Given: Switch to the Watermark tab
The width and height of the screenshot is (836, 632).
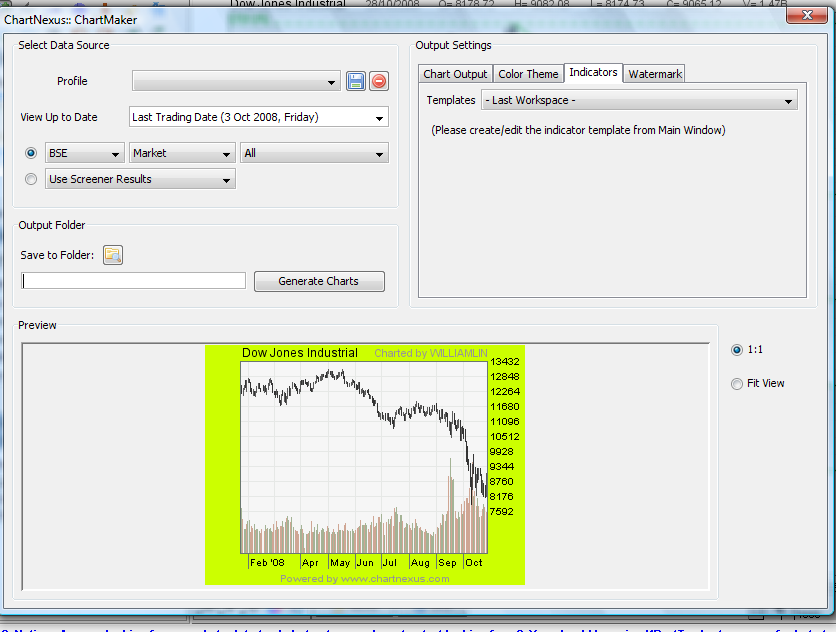Looking at the screenshot, I should 654,73.
